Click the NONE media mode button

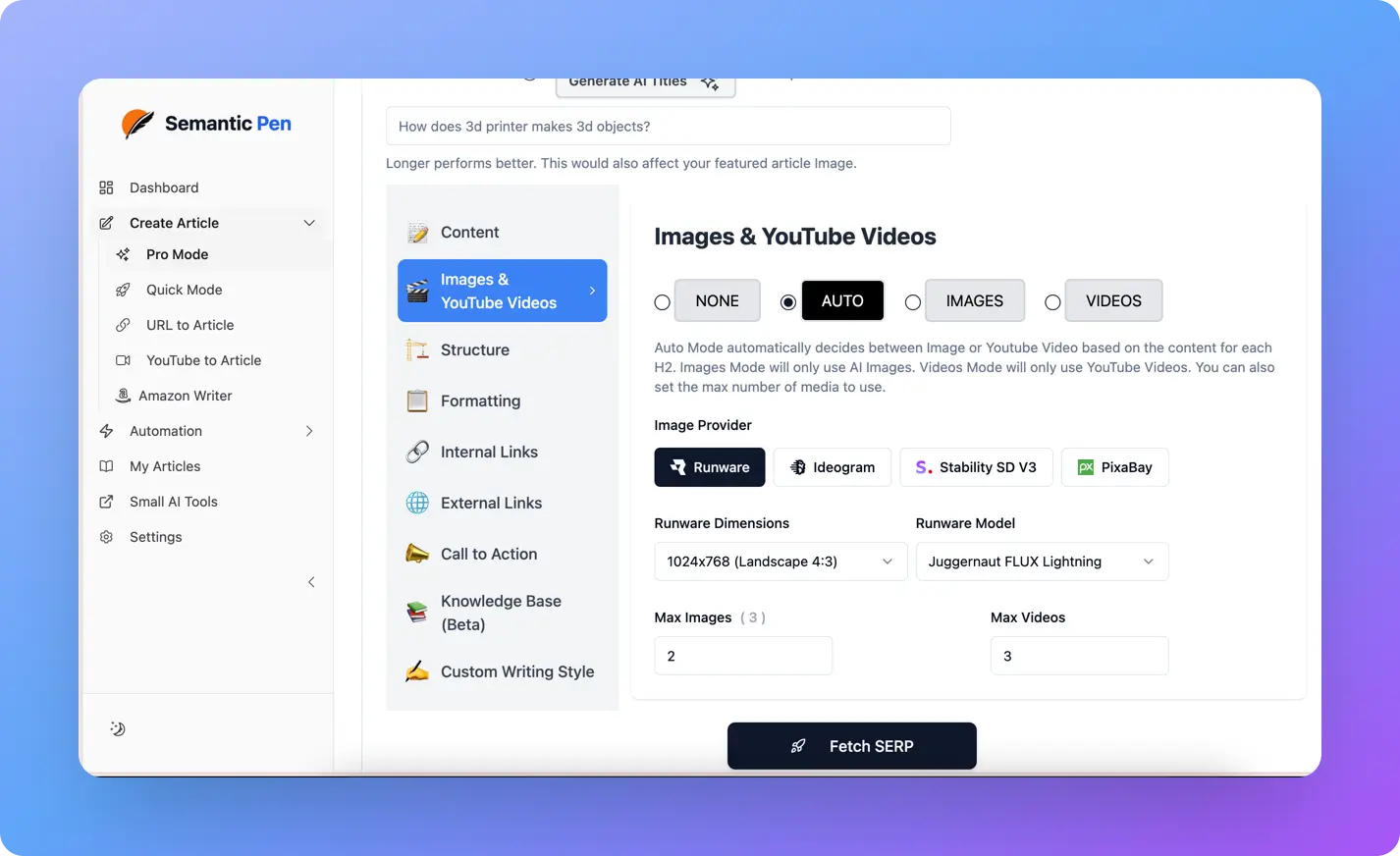point(718,301)
